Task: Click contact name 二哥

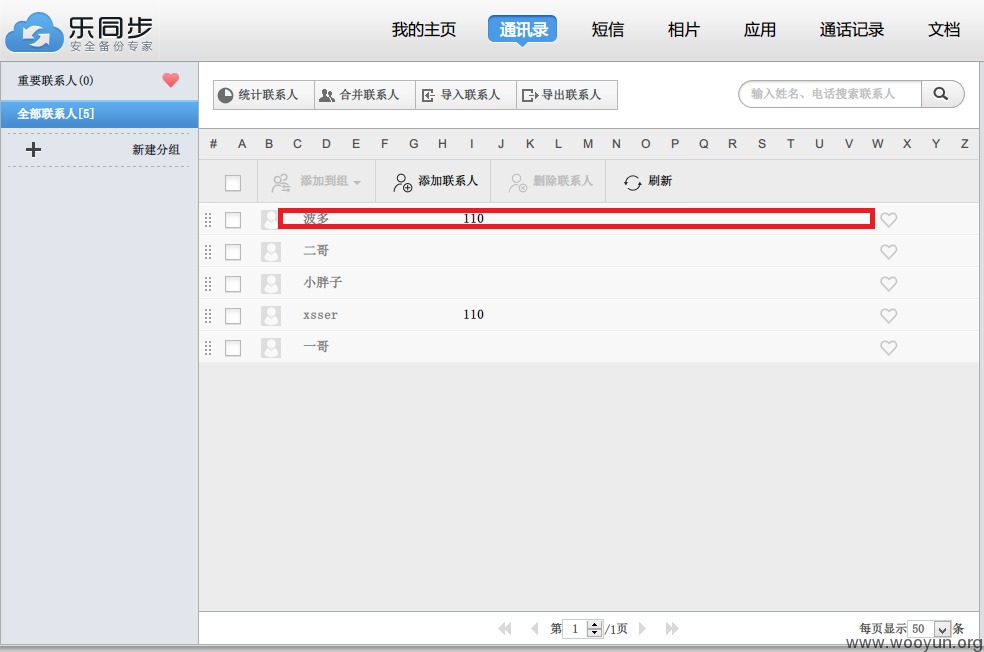Action: [316, 250]
